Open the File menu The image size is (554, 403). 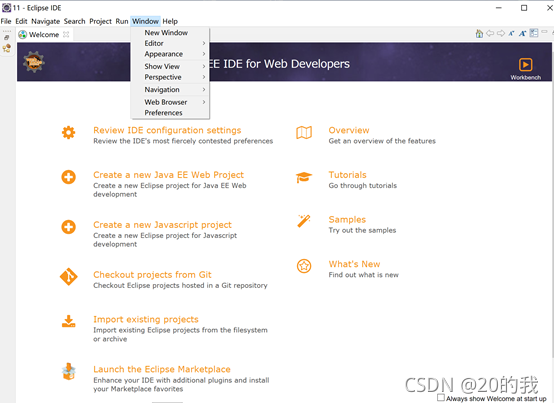pos(6,21)
